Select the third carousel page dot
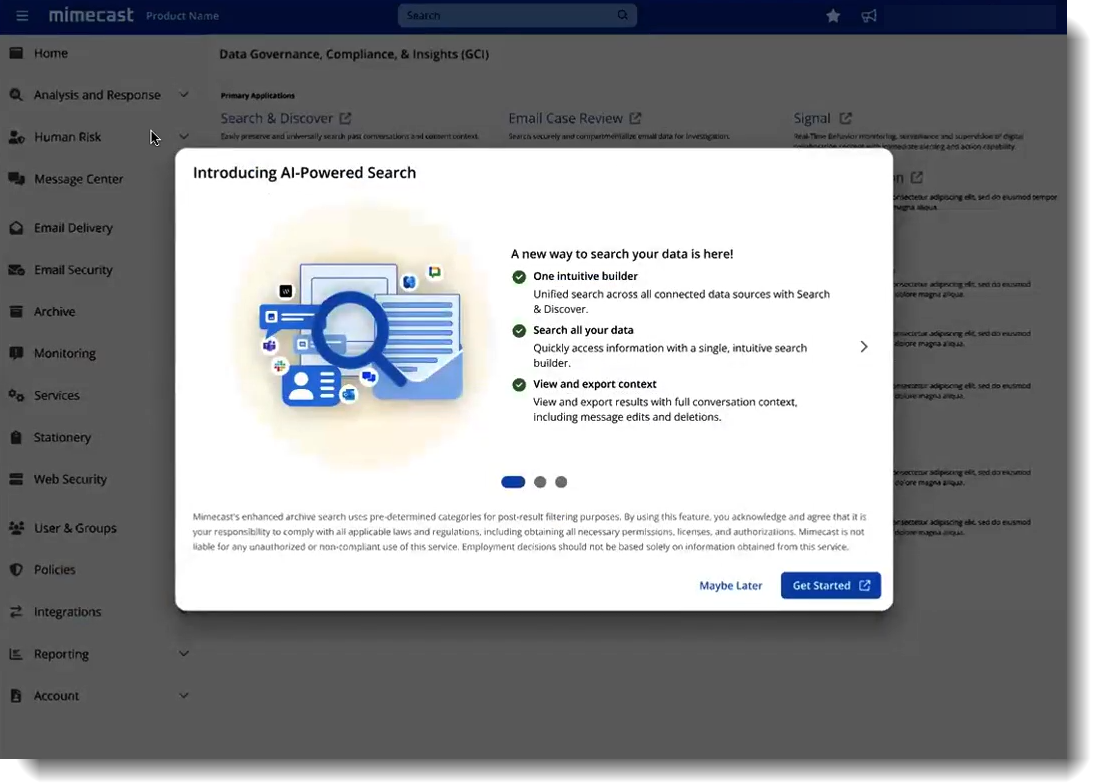This screenshot has width=1095, height=784. click(x=561, y=482)
